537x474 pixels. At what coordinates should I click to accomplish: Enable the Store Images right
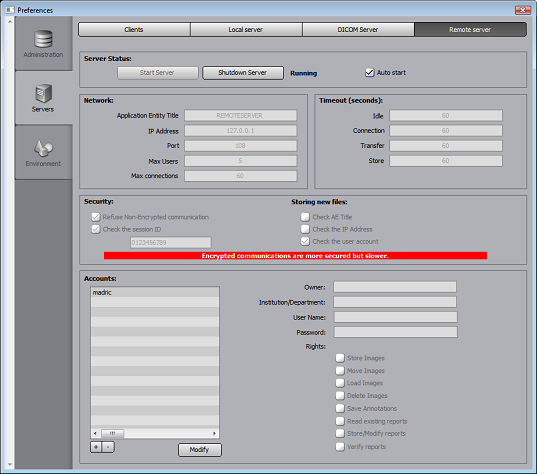click(340, 358)
